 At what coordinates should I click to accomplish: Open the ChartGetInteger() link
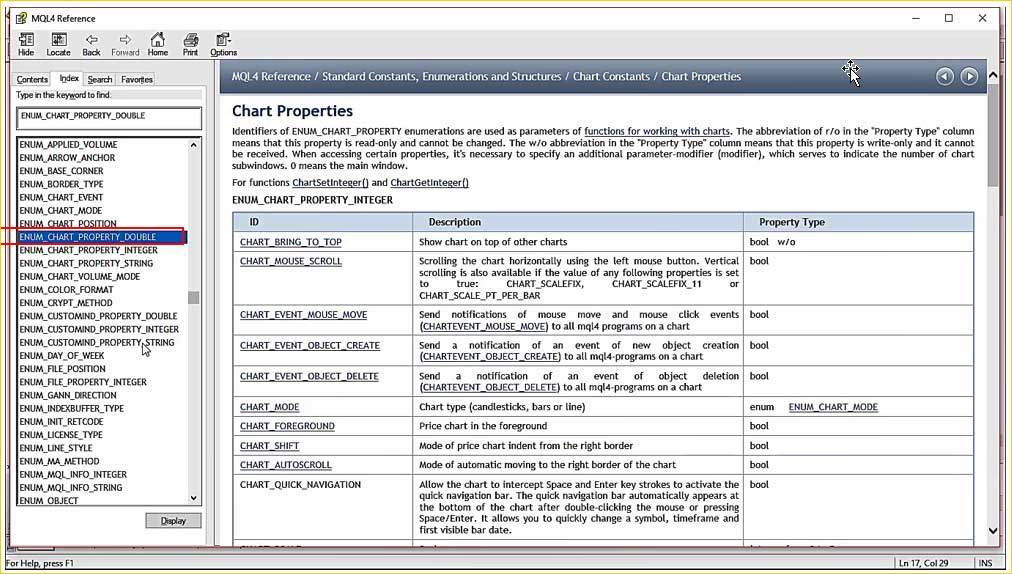coord(430,183)
